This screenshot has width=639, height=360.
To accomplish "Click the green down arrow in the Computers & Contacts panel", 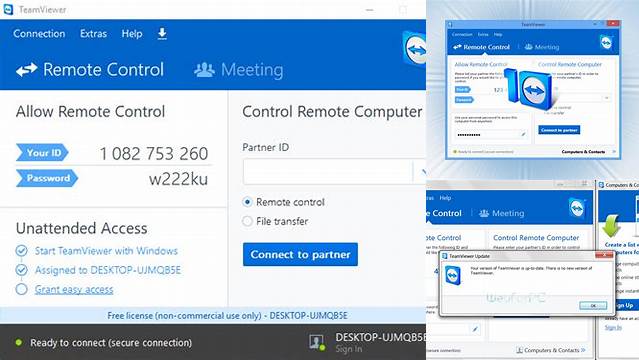I will 611,225.
